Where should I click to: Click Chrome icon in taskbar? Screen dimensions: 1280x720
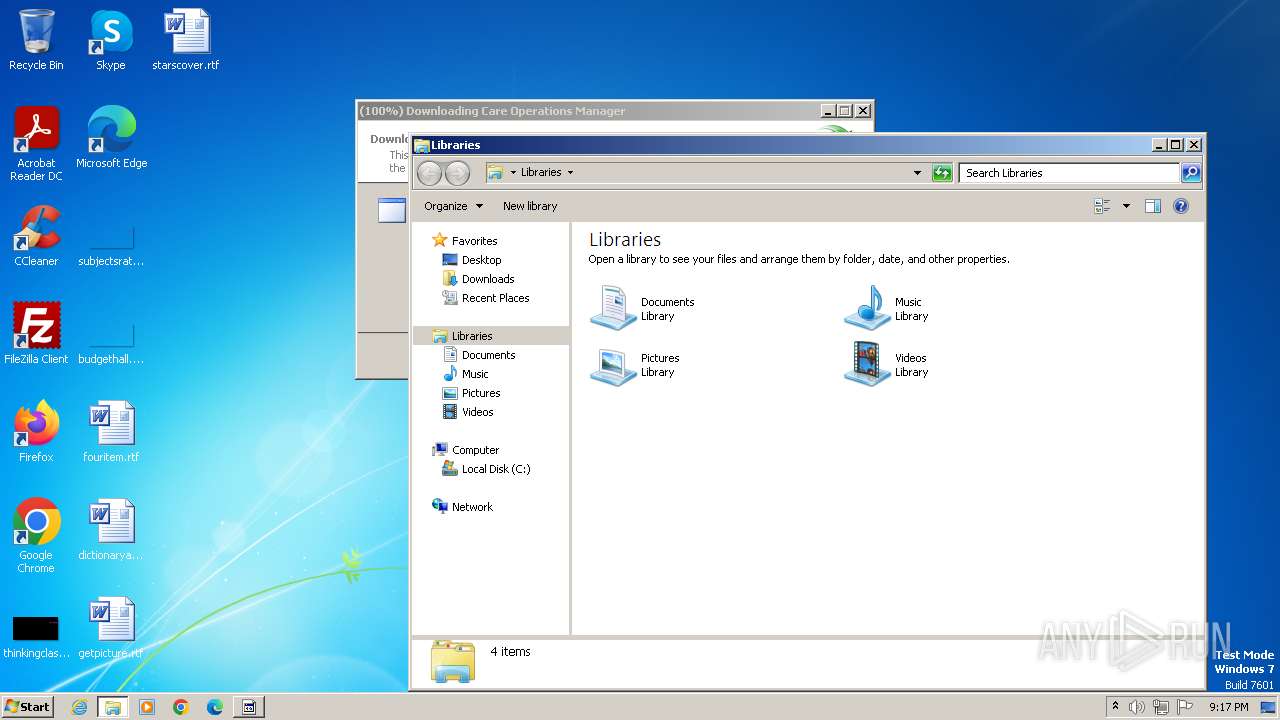tap(181, 707)
